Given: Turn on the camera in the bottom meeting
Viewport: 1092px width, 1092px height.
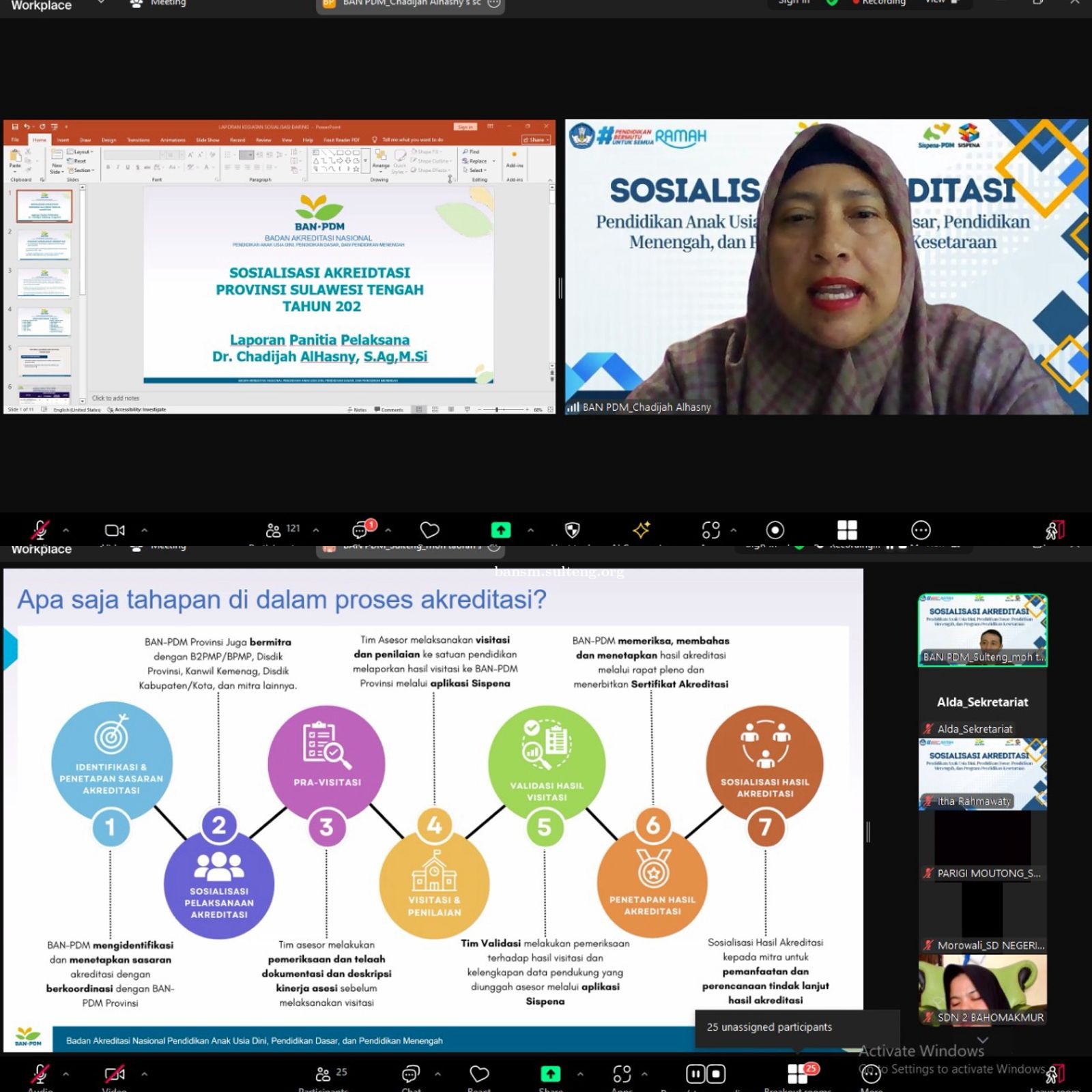Looking at the screenshot, I should click(x=114, y=1073).
